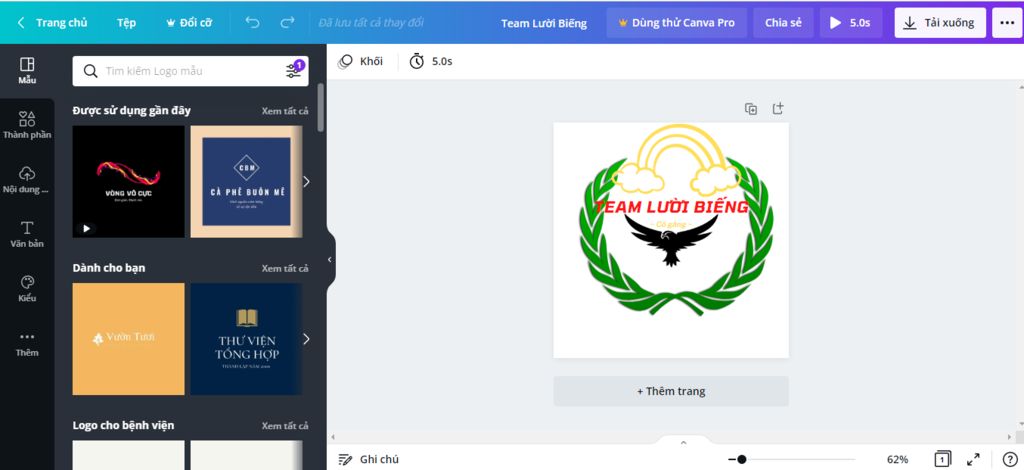1024x470 pixels.
Task: Undo the last change
Action: pyautogui.click(x=252, y=23)
